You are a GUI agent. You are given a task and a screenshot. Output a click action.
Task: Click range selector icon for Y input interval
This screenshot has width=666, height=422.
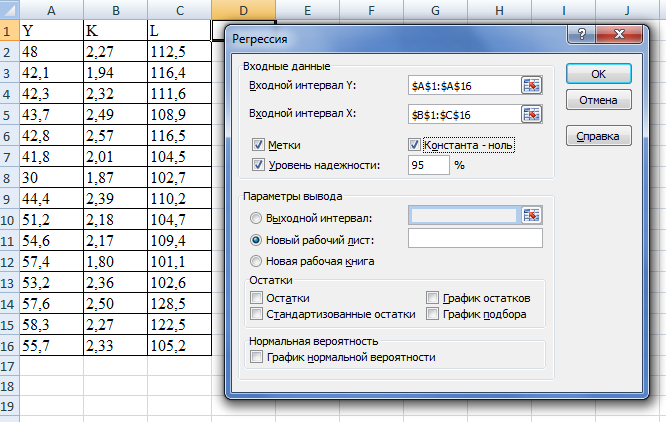(x=531, y=86)
